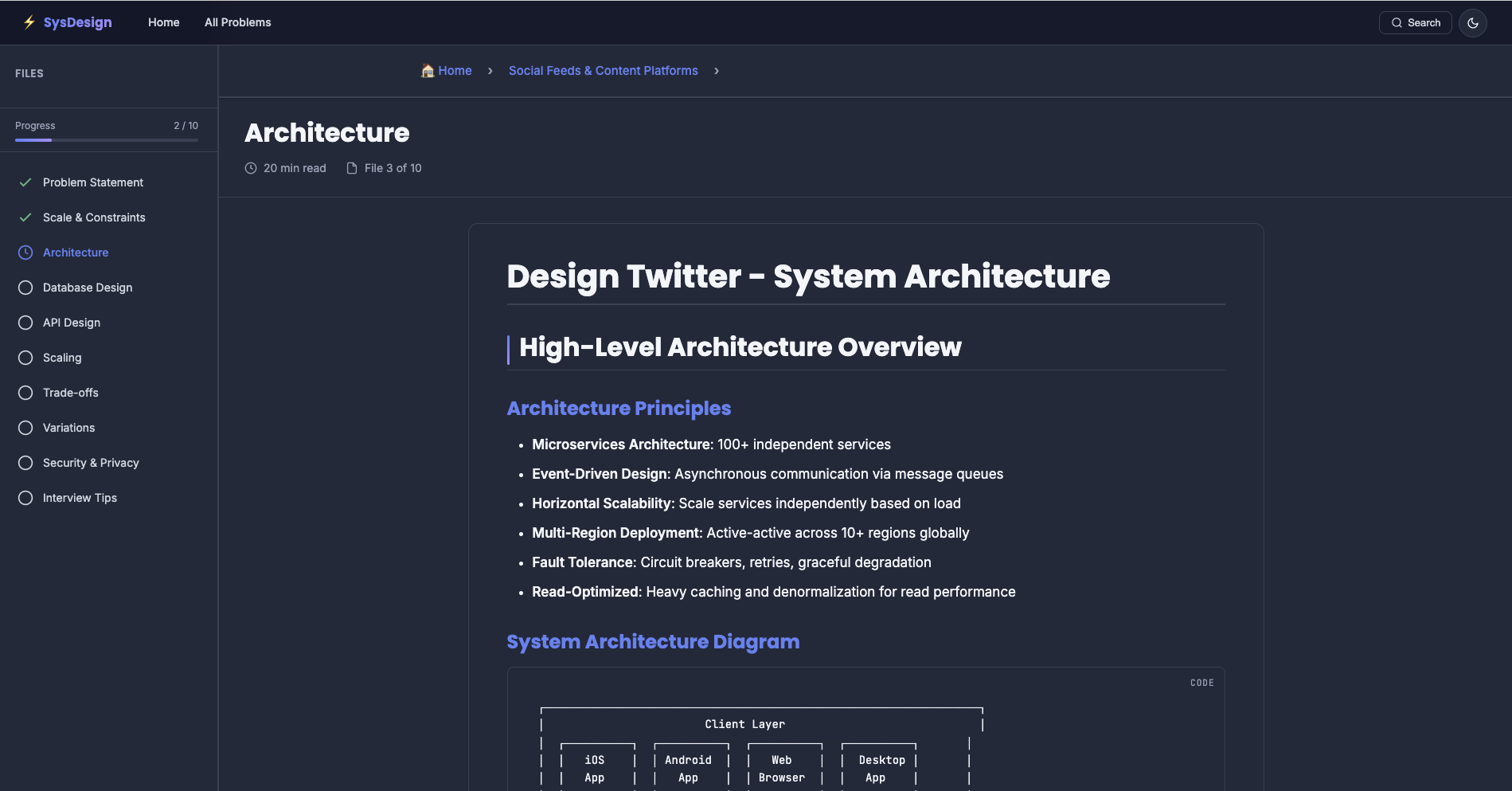Viewport: 1512px width, 791px height.
Task: Open the CODE block label options
Action: 1202,683
